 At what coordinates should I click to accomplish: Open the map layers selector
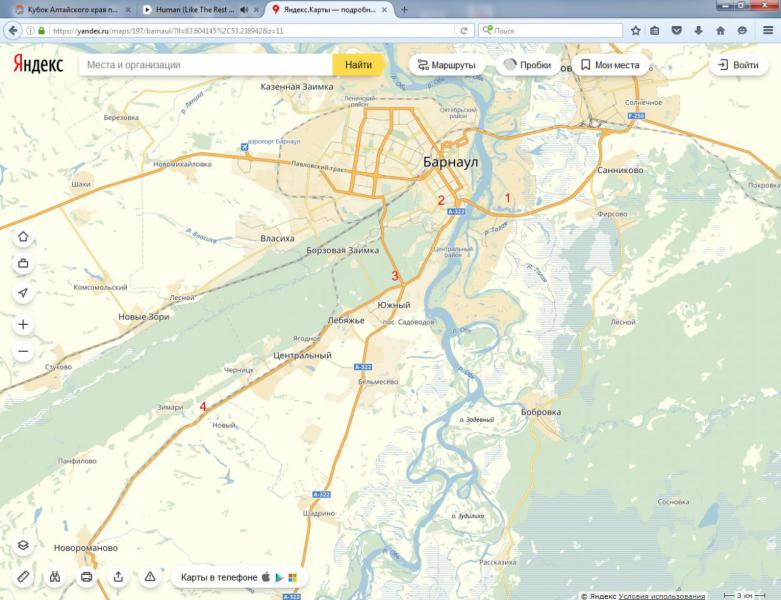[x=23, y=546]
